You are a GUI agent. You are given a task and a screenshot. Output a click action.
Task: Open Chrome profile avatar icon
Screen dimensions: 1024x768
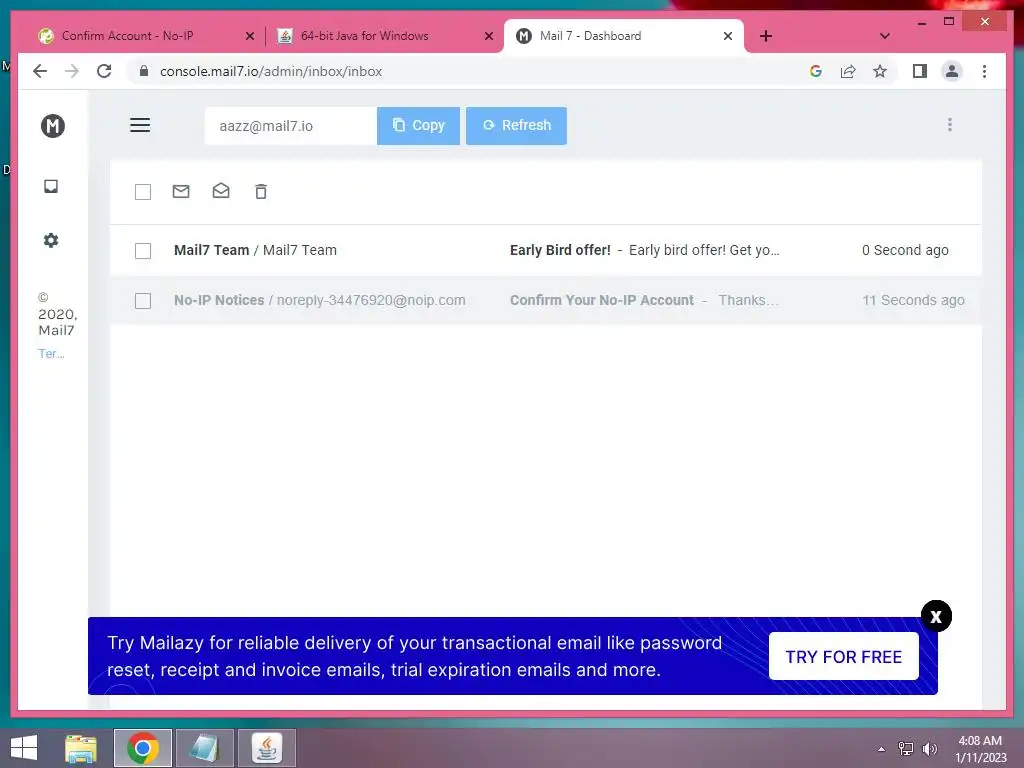coord(952,71)
